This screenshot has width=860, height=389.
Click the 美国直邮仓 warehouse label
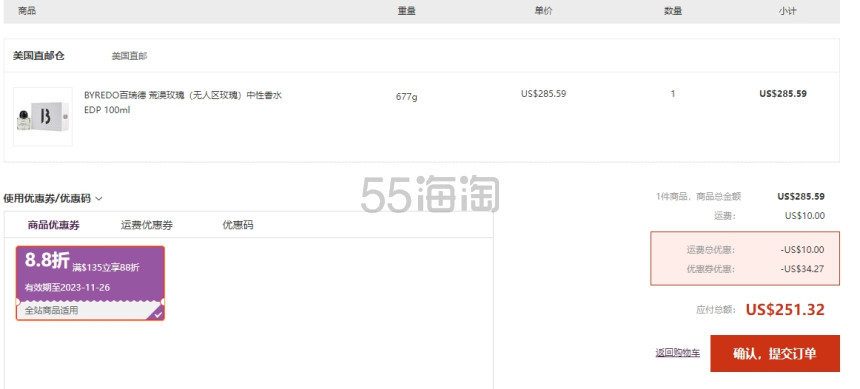pyautogui.click(x=38, y=55)
